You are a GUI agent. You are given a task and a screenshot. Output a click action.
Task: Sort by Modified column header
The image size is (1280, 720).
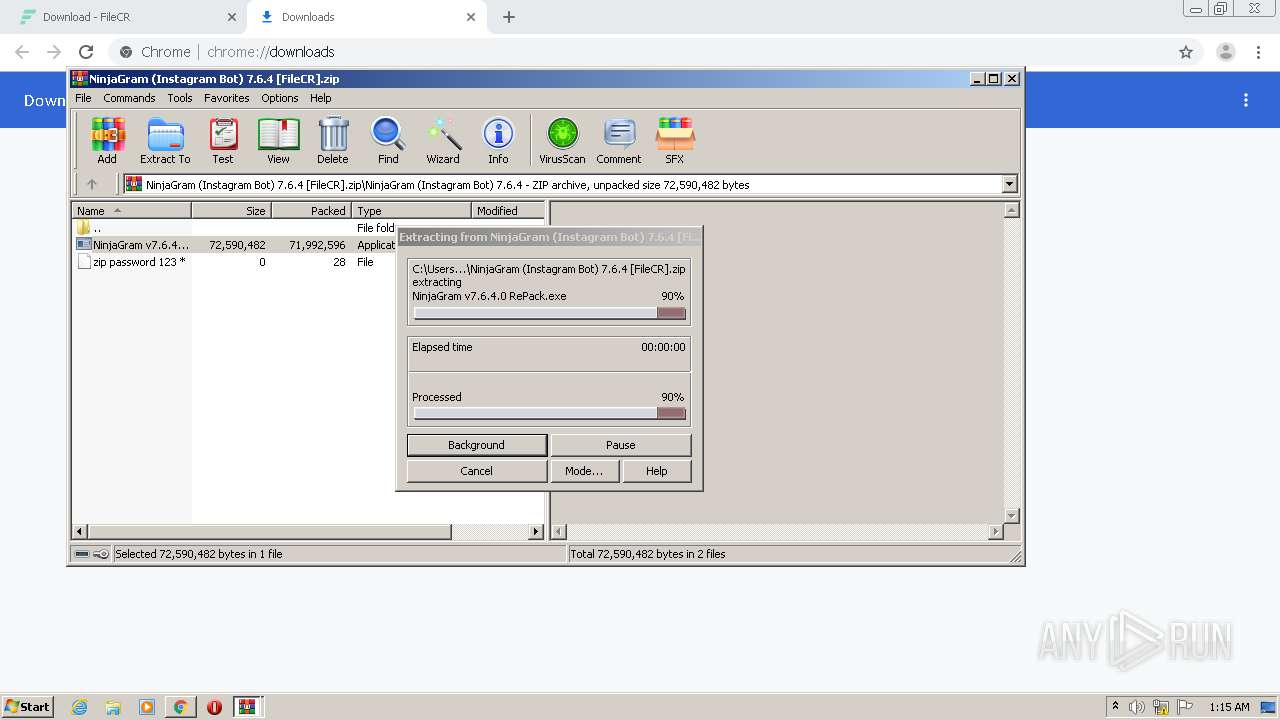pyautogui.click(x=508, y=211)
